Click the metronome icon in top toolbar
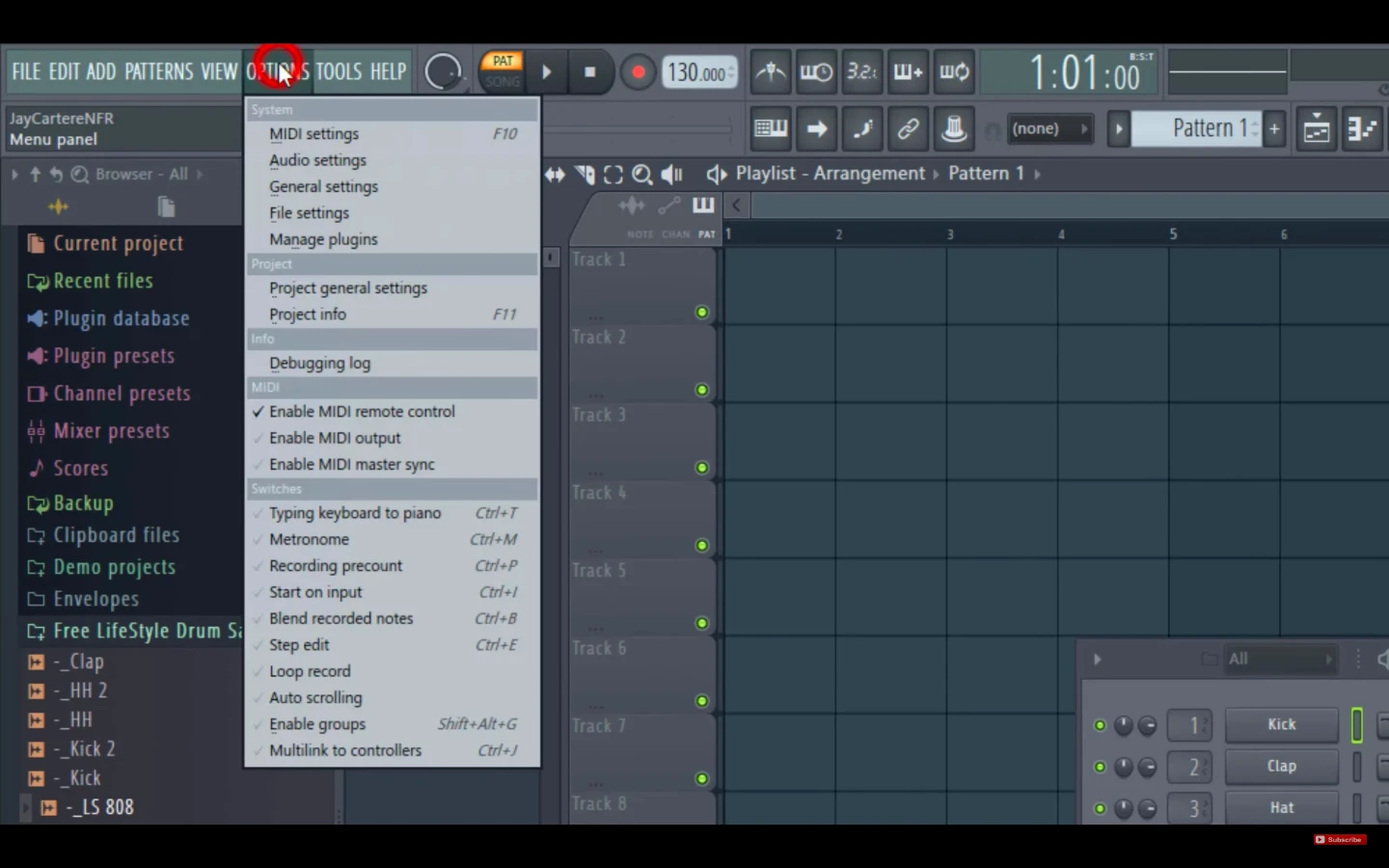Image resolution: width=1389 pixels, height=868 pixels. point(770,72)
